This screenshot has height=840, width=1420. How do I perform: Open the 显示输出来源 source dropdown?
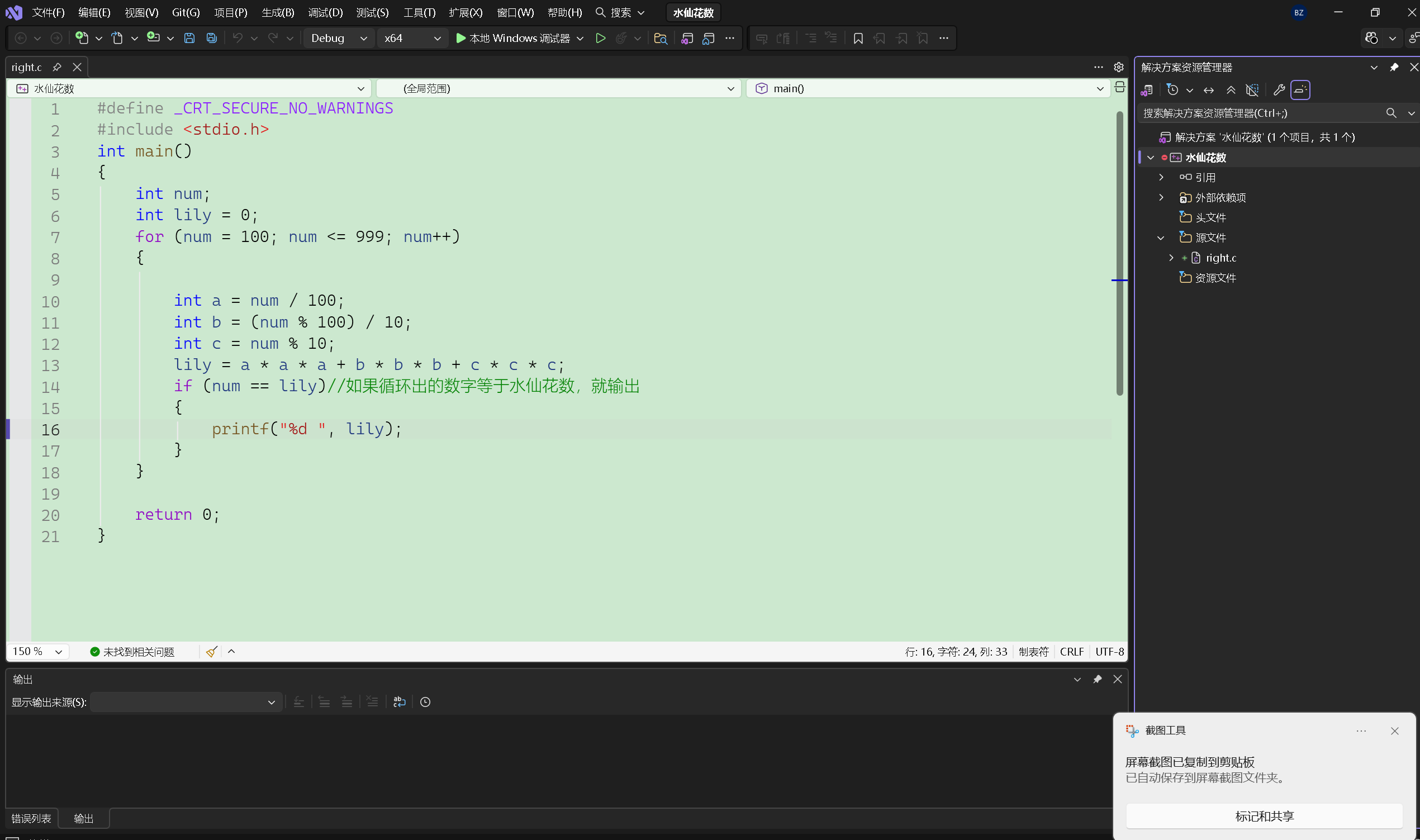pos(186,702)
